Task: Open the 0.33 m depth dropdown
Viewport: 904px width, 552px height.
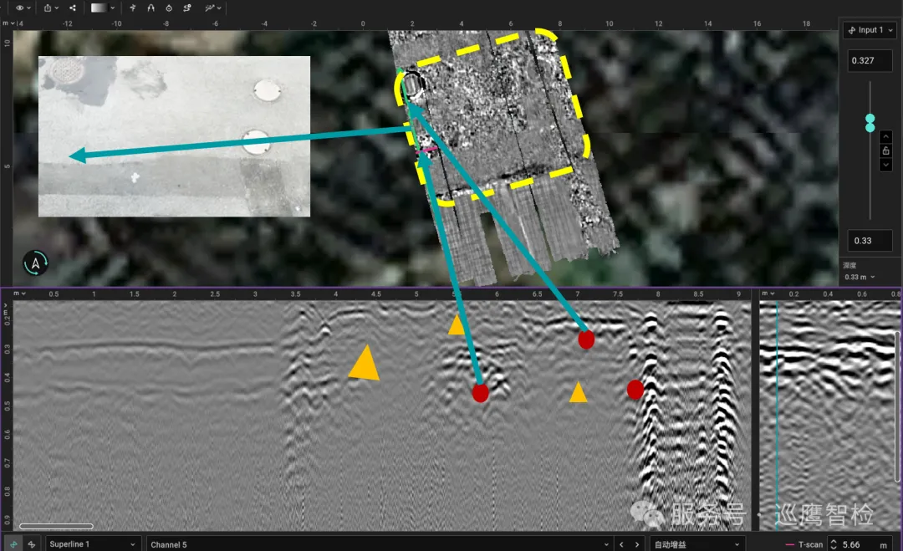Action: point(860,277)
